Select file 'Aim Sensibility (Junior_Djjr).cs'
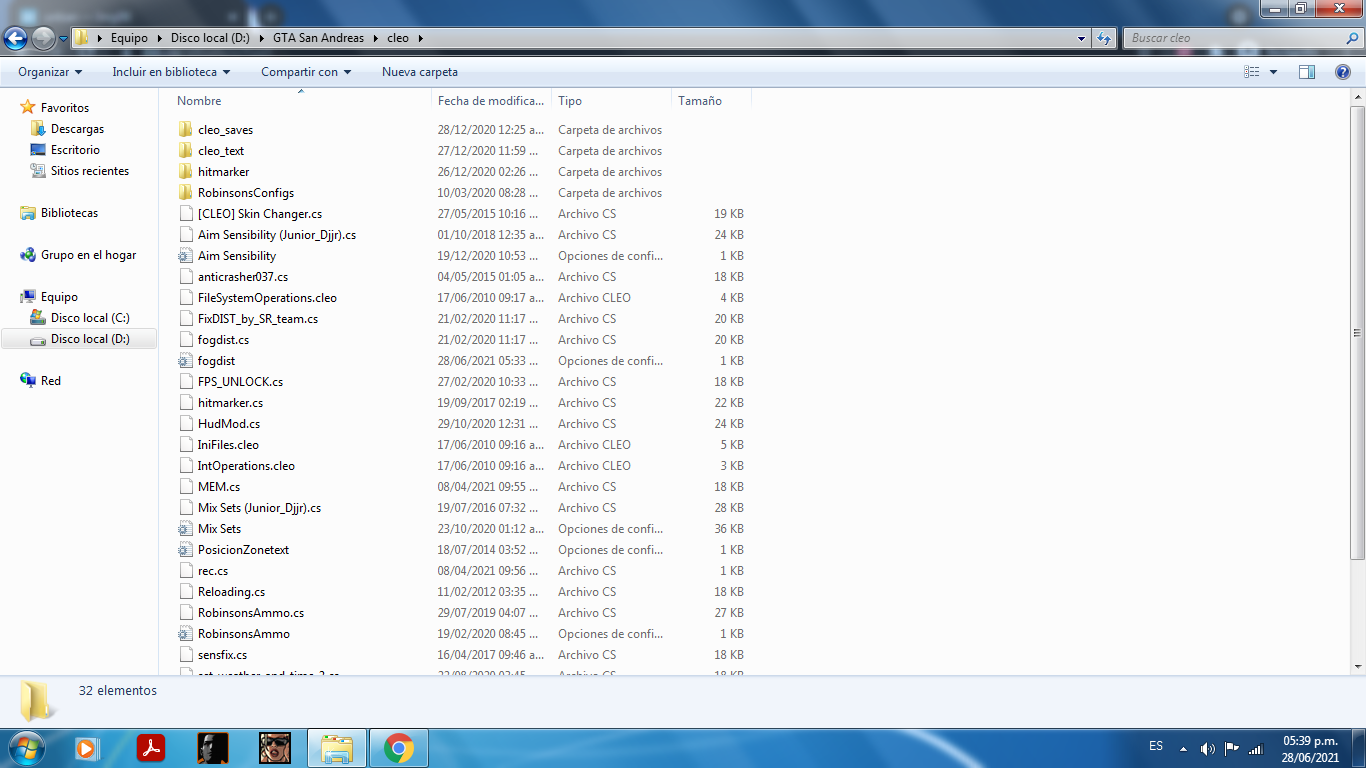1366x768 pixels. point(277,235)
